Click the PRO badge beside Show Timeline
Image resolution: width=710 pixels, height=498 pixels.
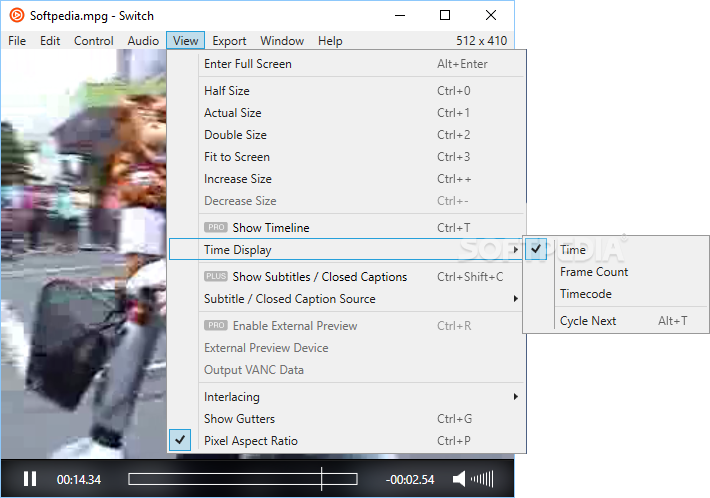[x=216, y=227]
